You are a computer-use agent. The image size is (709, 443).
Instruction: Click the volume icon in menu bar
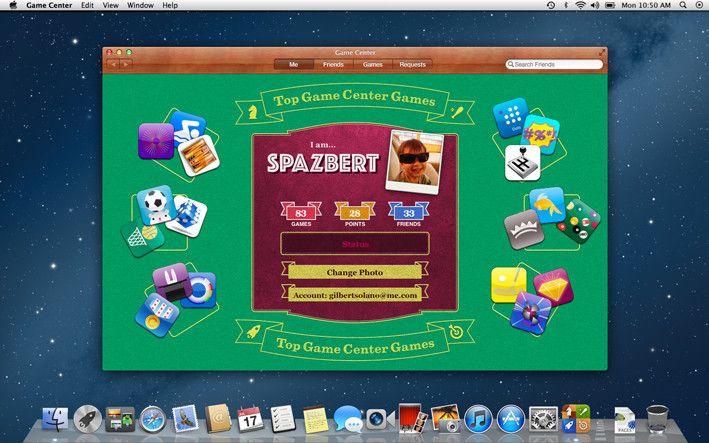tap(595, 5)
